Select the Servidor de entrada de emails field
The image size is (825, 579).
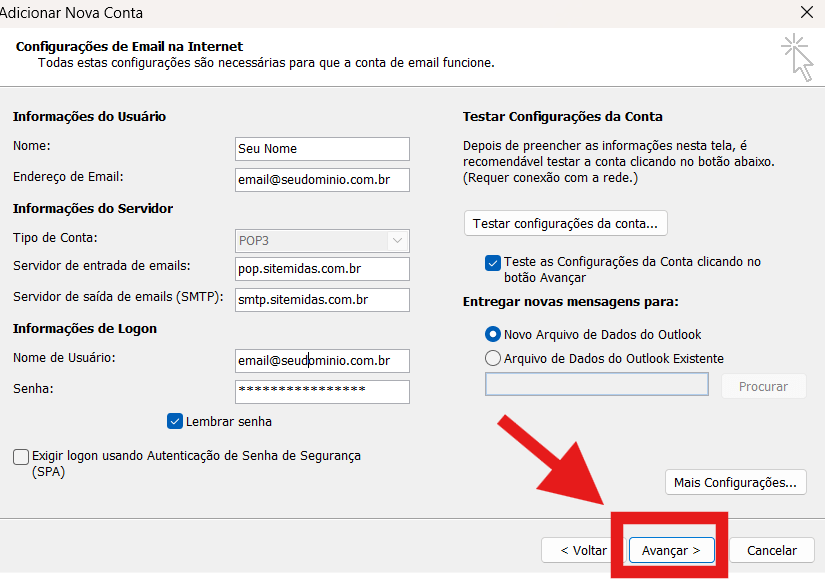click(x=322, y=269)
